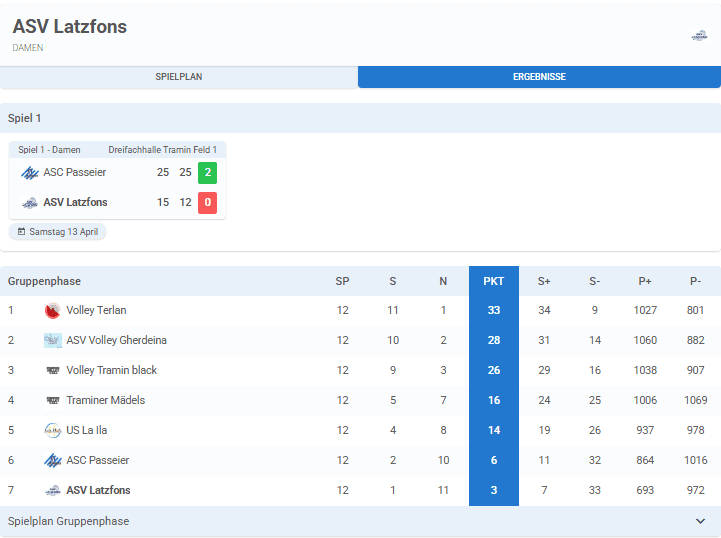Click the ASV Volley Gherdeina logo
Viewport: 721px width, 538px height.
pos(53,341)
